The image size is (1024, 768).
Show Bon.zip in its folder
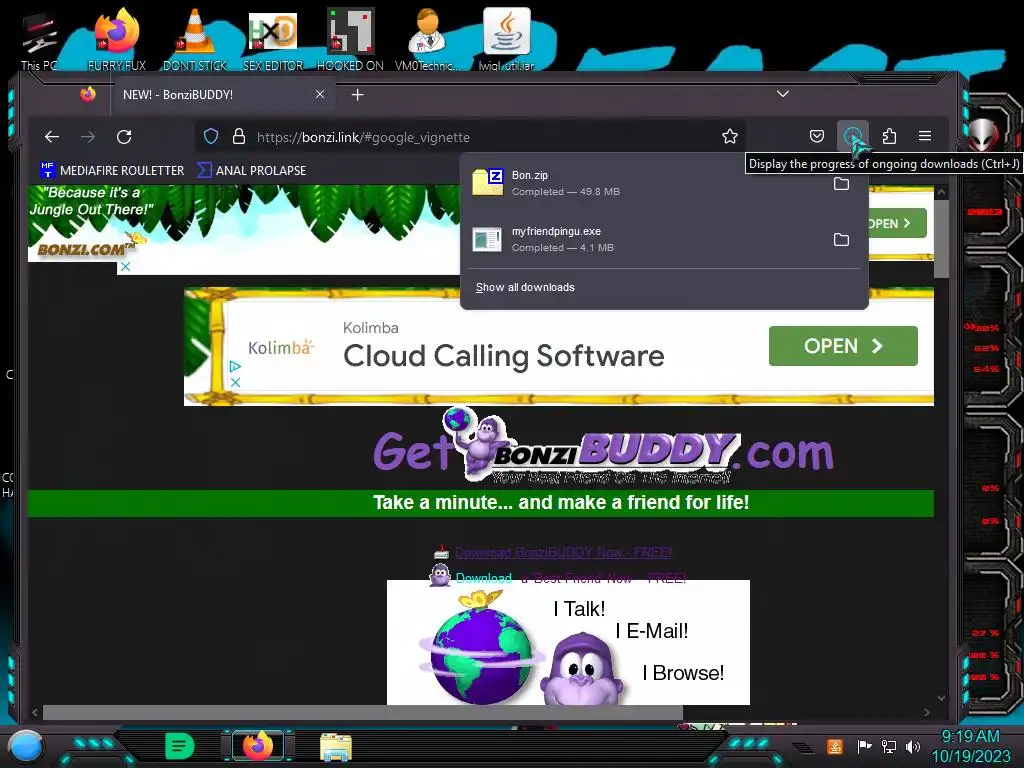click(x=841, y=184)
